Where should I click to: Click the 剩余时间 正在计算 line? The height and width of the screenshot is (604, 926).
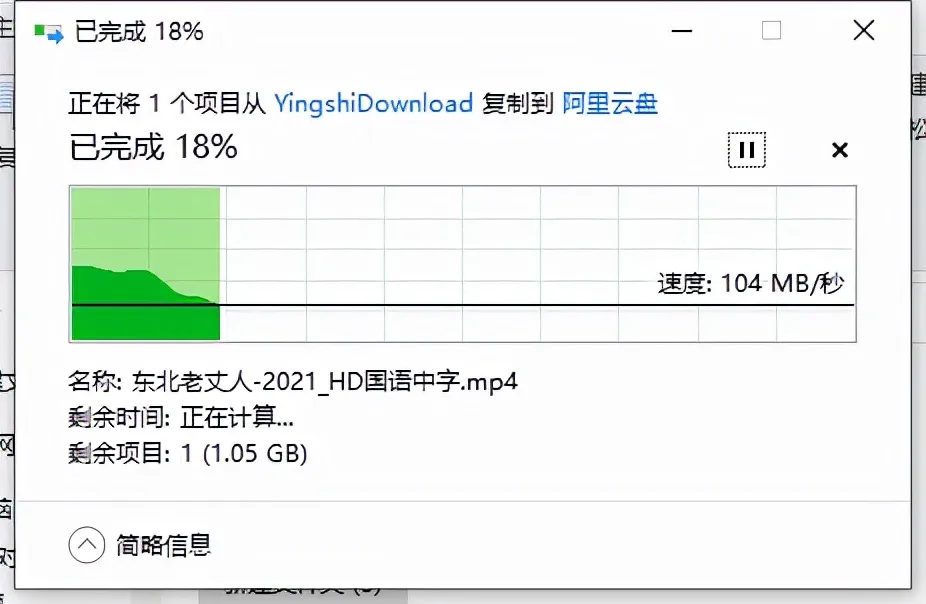click(x=181, y=417)
